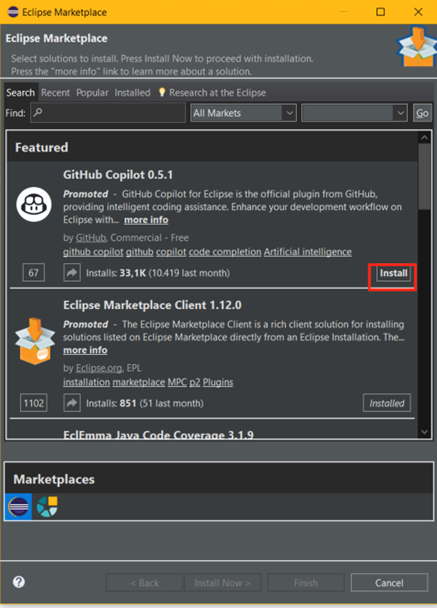Click the scrollbar up arrow
Viewport: 437px width, 608px height.
424,138
